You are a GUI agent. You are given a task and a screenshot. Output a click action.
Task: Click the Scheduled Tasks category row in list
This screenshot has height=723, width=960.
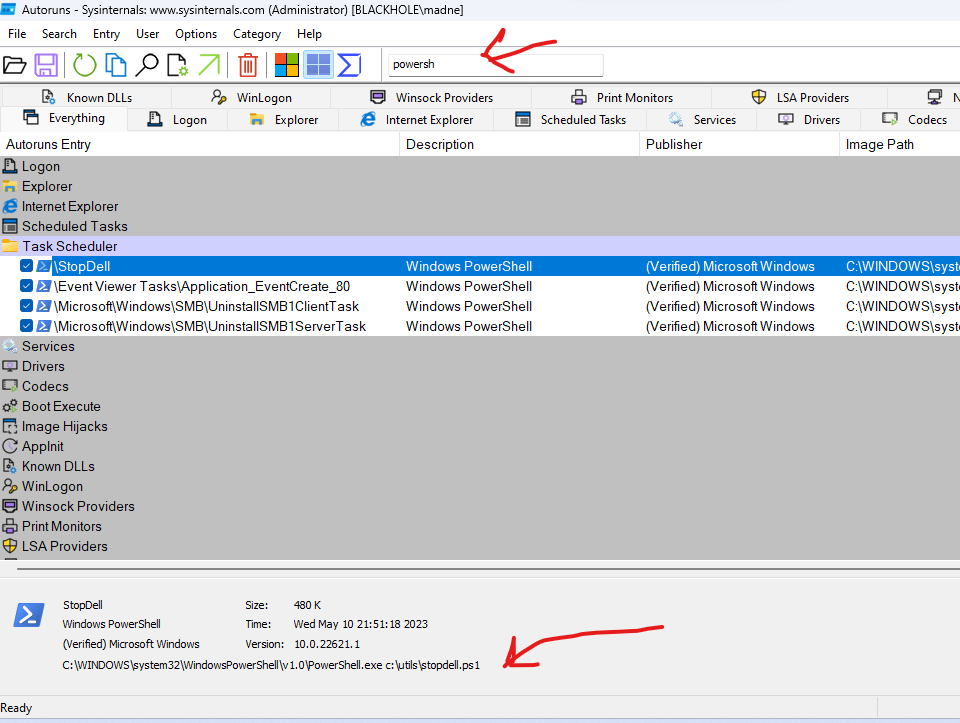click(480, 227)
